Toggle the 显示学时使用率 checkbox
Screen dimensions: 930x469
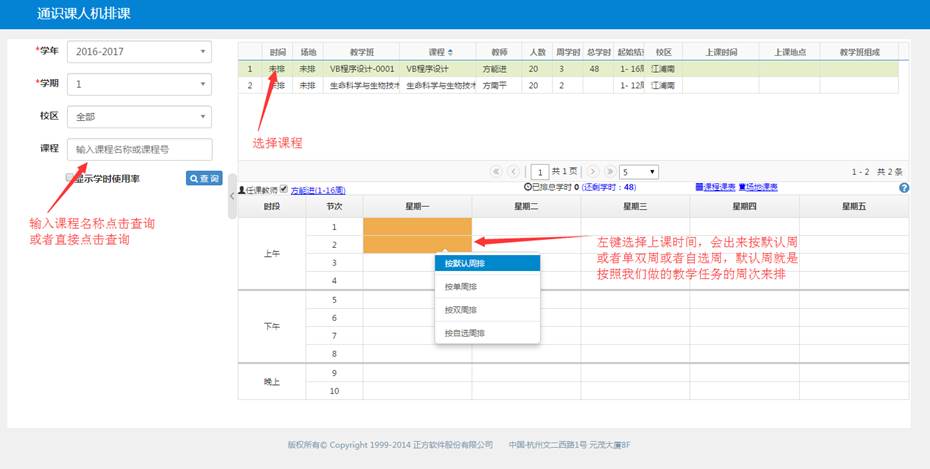[x=70, y=177]
